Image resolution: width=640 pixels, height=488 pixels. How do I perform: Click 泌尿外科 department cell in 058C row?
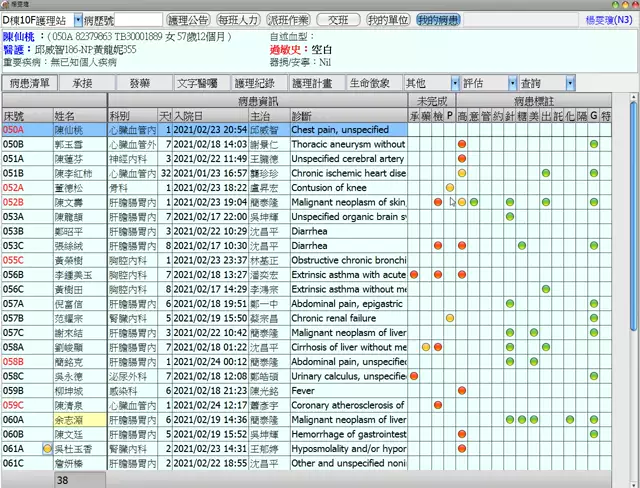(x=133, y=376)
